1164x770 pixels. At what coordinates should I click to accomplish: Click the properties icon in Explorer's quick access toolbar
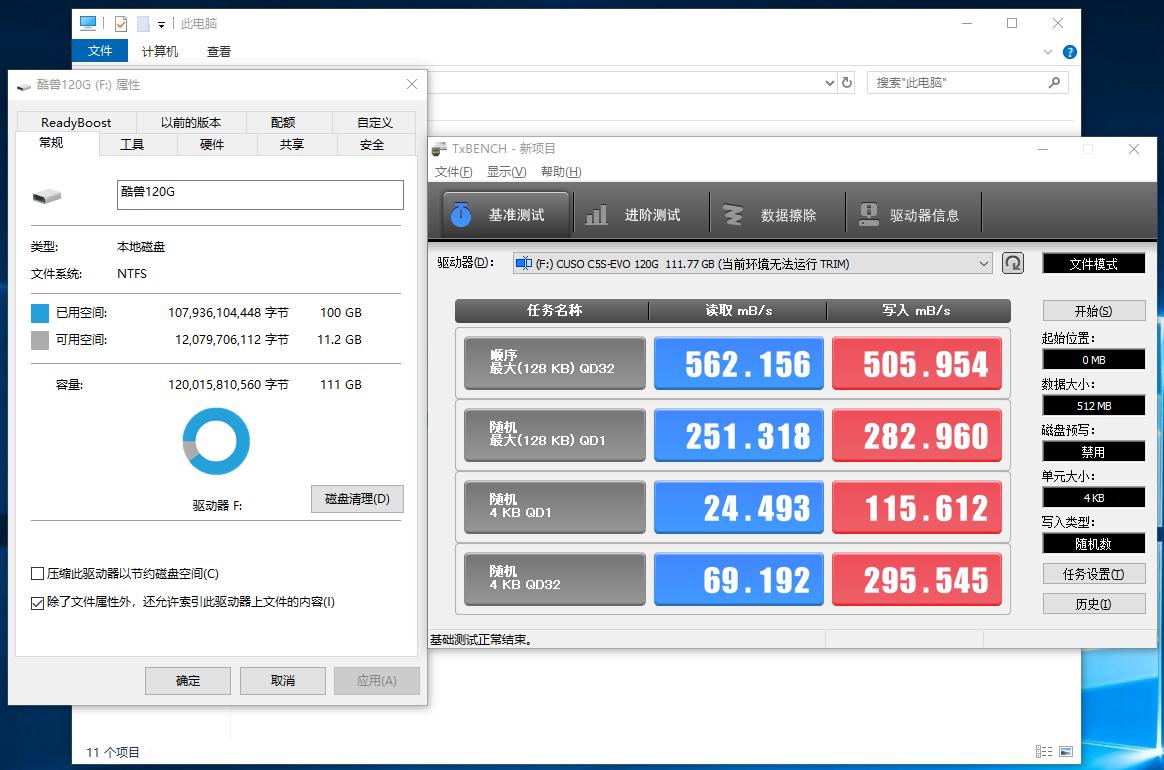[122, 22]
